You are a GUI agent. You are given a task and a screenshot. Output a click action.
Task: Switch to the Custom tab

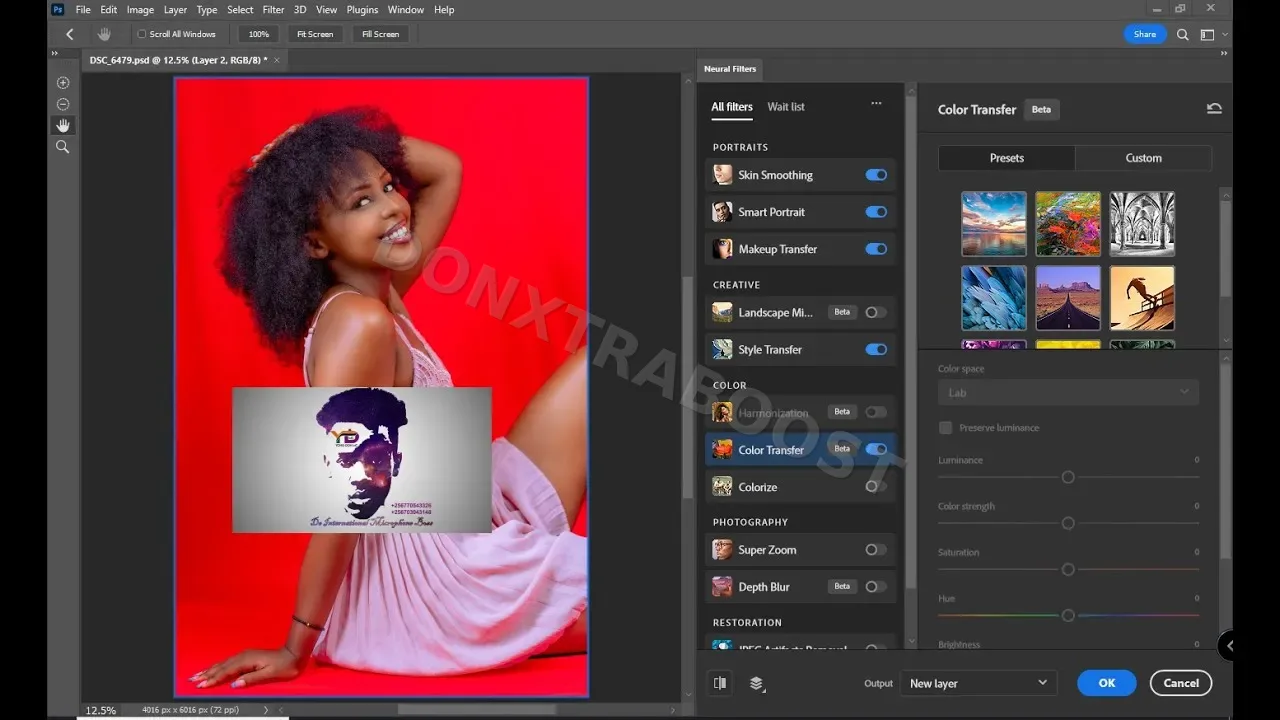(1143, 158)
